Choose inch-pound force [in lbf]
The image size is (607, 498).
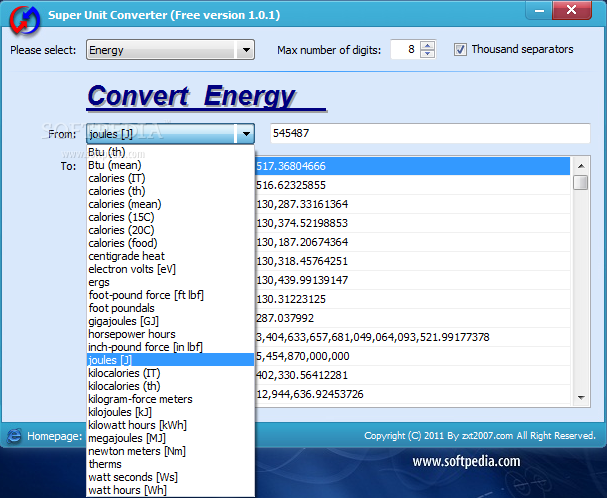coord(170,347)
